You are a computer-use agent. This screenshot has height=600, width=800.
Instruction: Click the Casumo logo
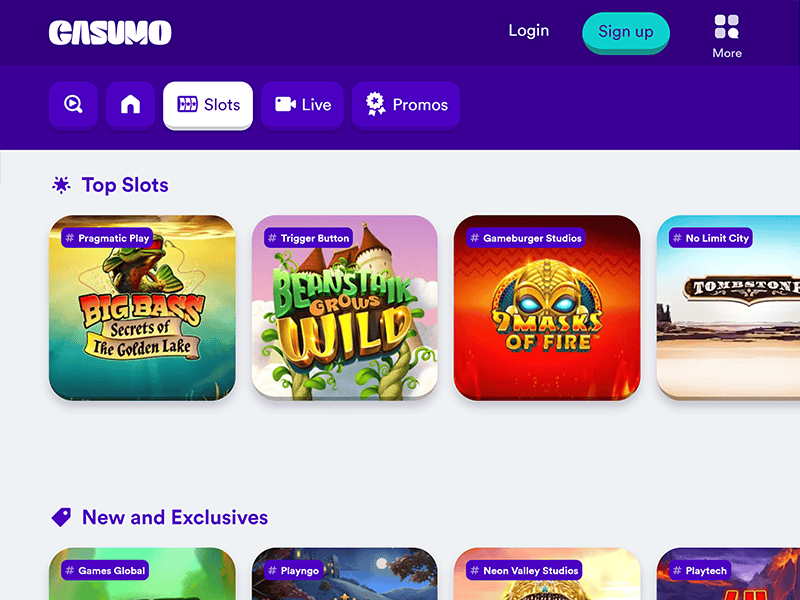tap(110, 33)
